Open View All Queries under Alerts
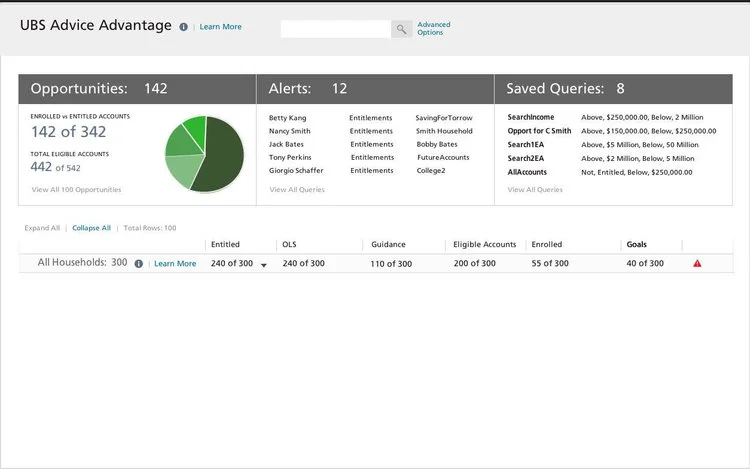Screen dimensions: 750x469 pyautogui.click(x=297, y=190)
